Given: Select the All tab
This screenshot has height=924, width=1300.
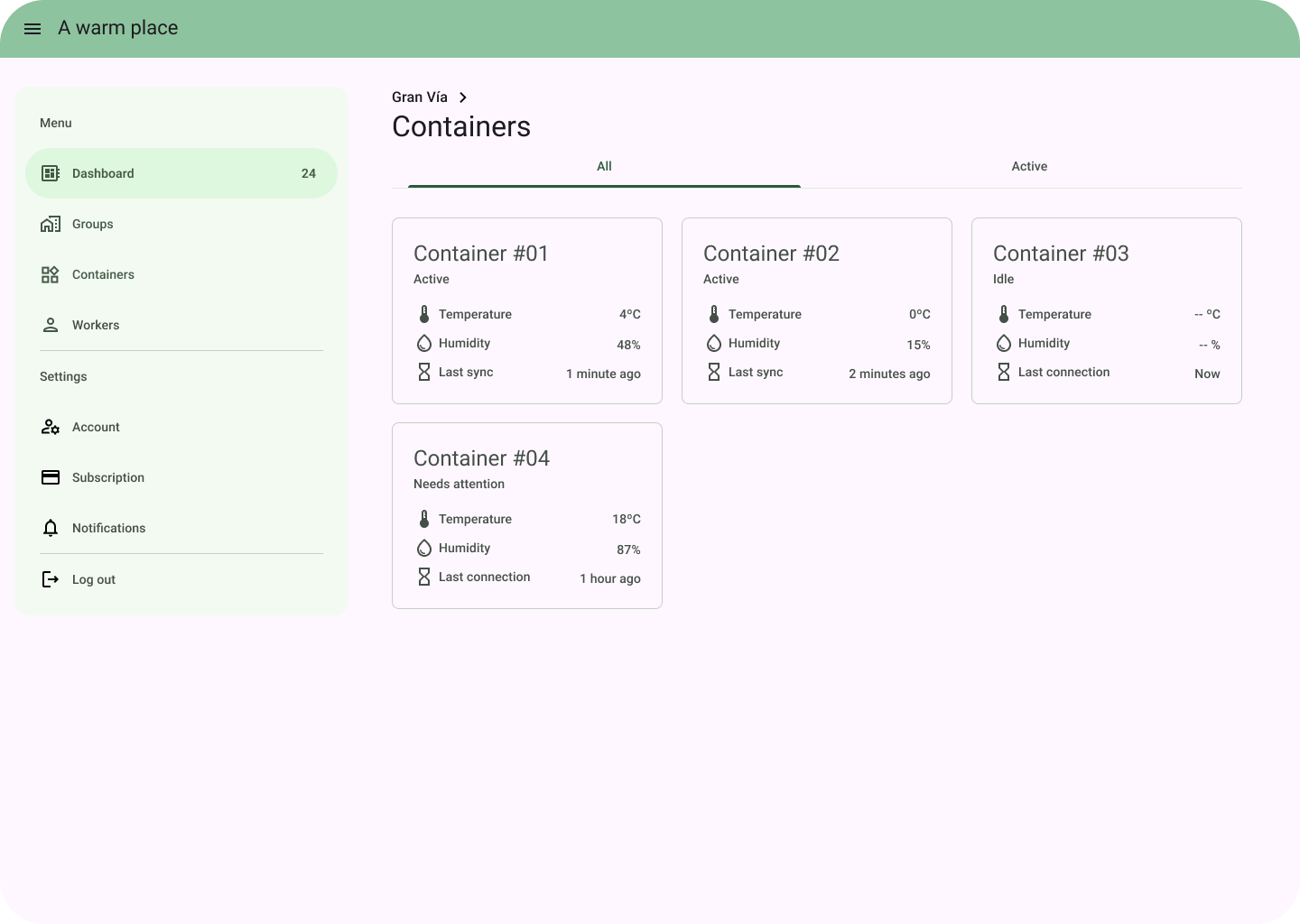Looking at the screenshot, I should (604, 167).
